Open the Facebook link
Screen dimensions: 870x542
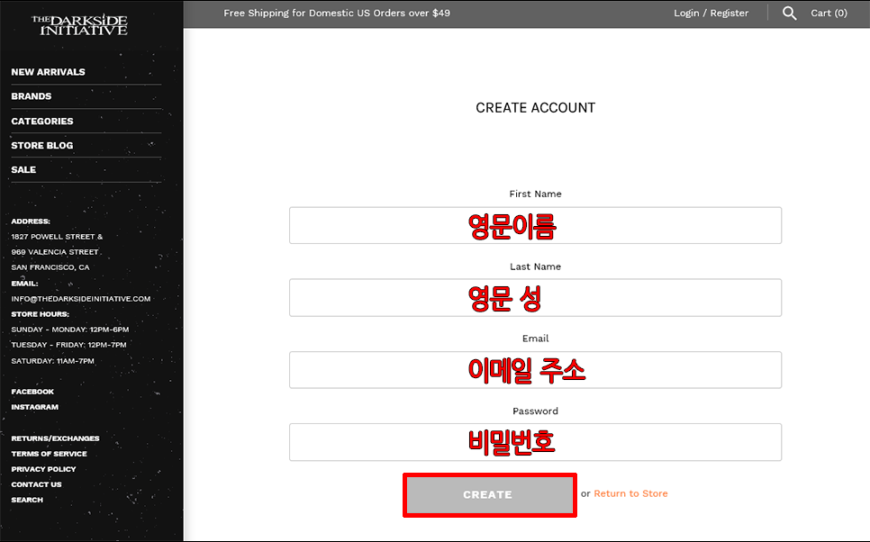(32, 392)
